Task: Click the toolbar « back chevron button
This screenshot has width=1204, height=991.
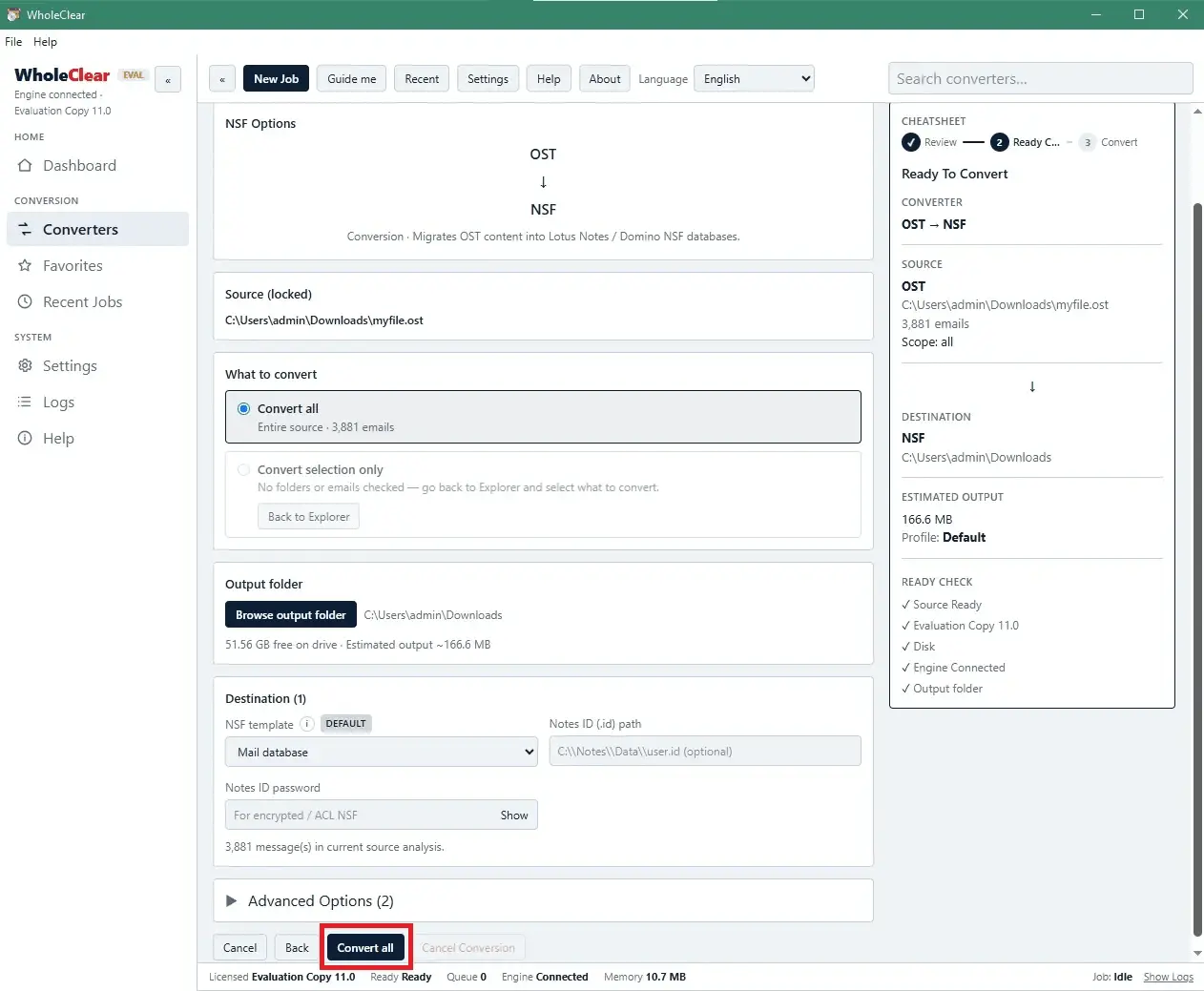Action: click(222, 79)
